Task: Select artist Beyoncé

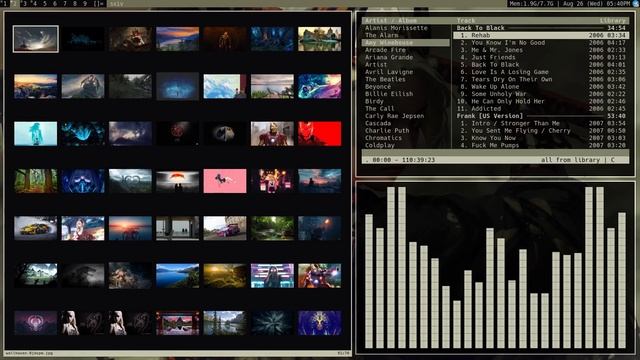Action: (378, 87)
